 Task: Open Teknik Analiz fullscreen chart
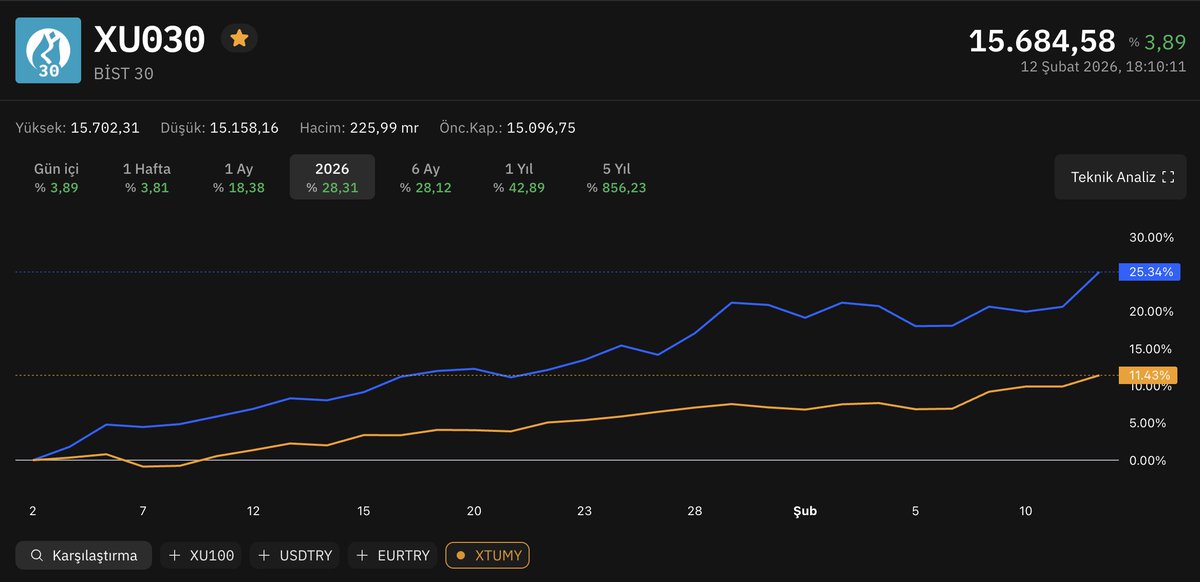(1121, 177)
